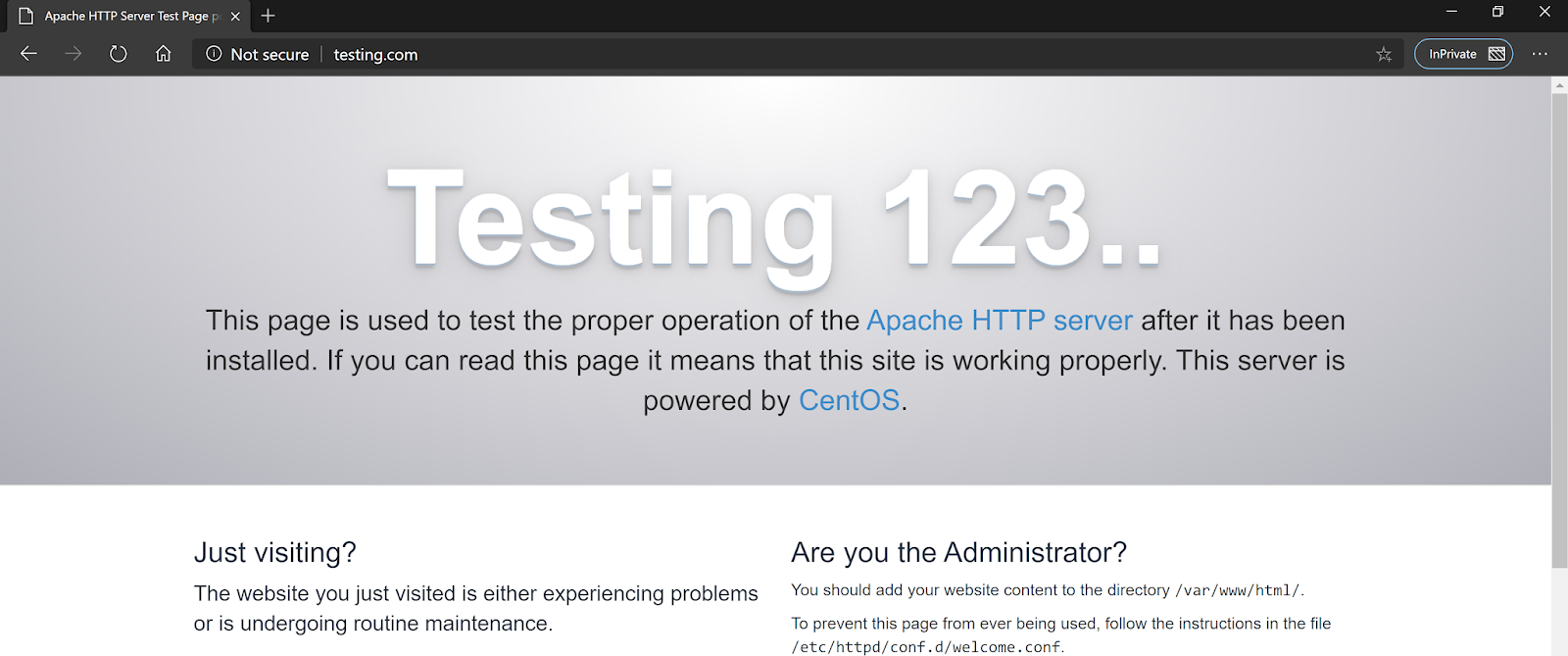Screen dimensions: 1568x656
Task: Open the browser home page
Action: pos(164,54)
